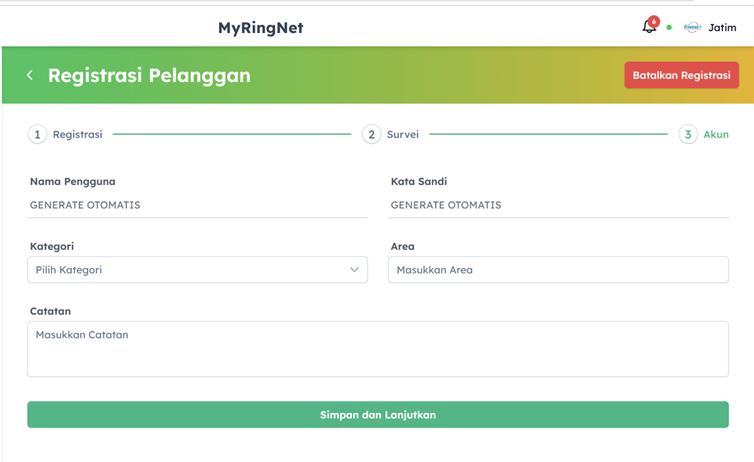
Task: Click the profile logo avatar
Action: [x=692, y=28]
